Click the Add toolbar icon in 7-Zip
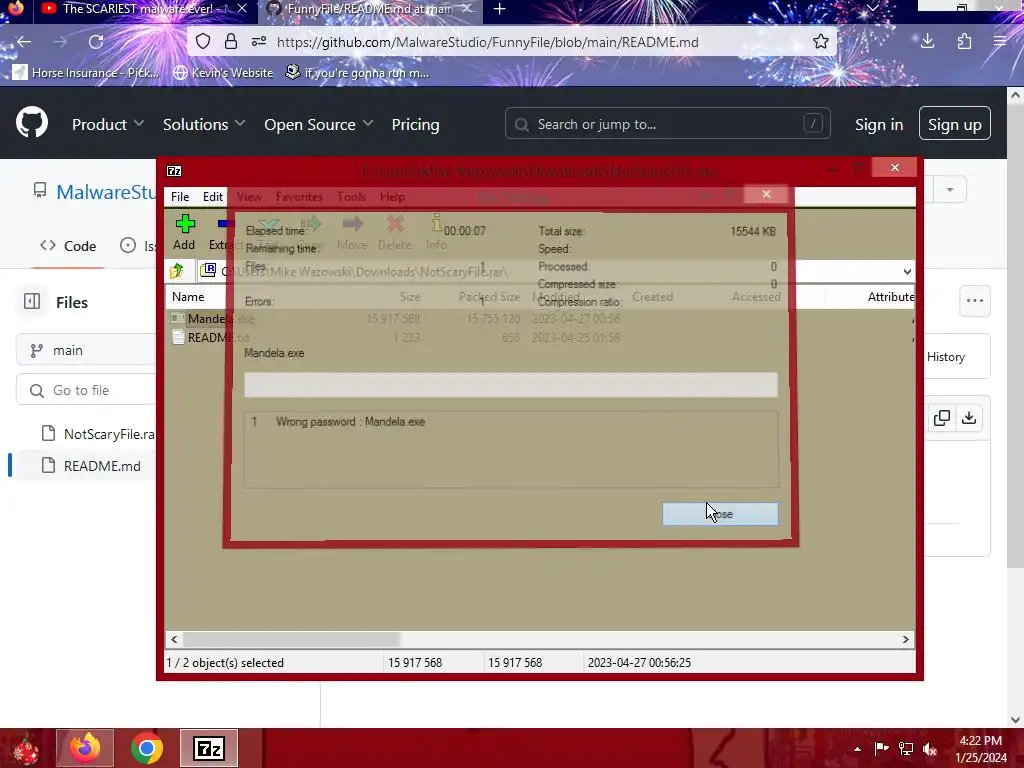 coord(184,232)
